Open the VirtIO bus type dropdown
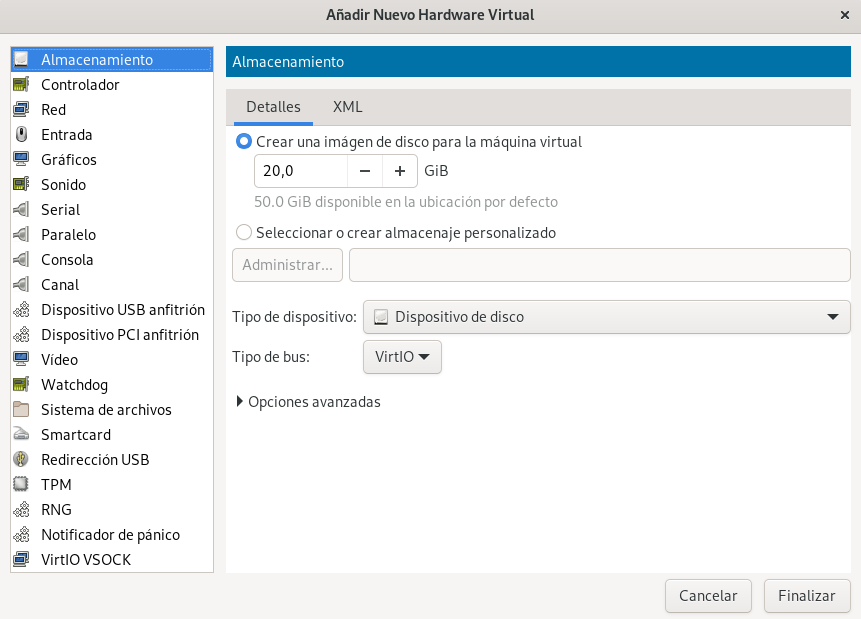This screenshot has width=861, height=619. 402,357
